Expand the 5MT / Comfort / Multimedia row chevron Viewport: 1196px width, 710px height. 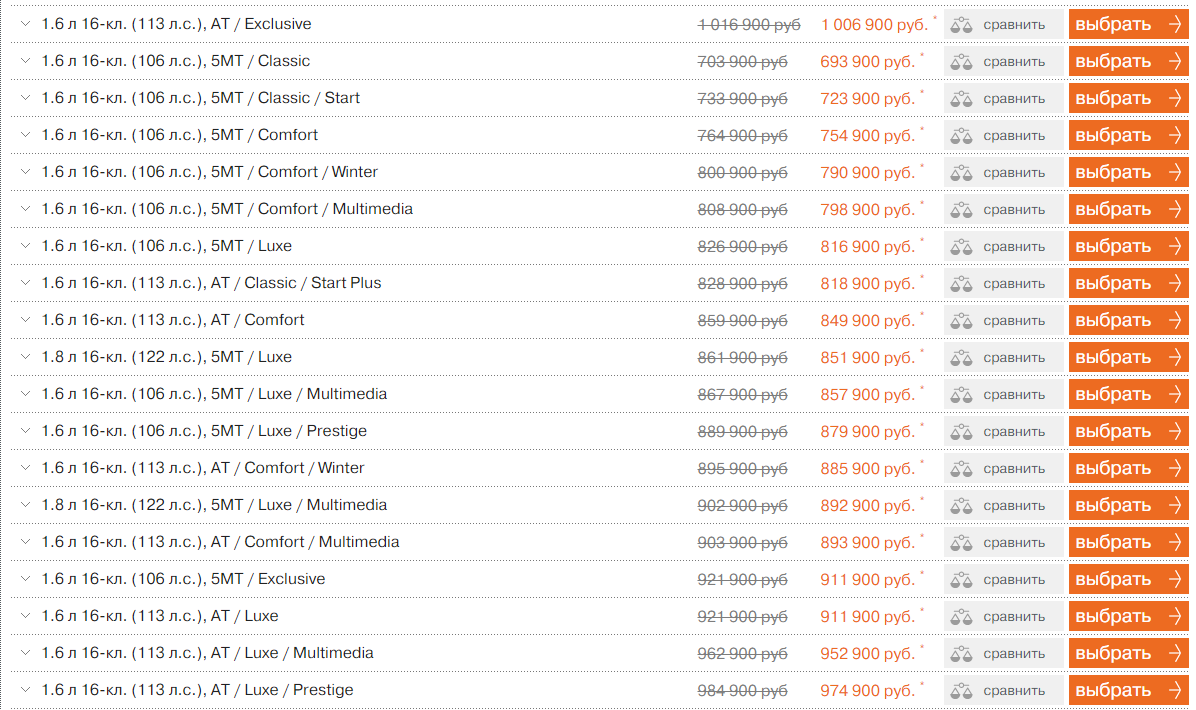tap(25, 209)
